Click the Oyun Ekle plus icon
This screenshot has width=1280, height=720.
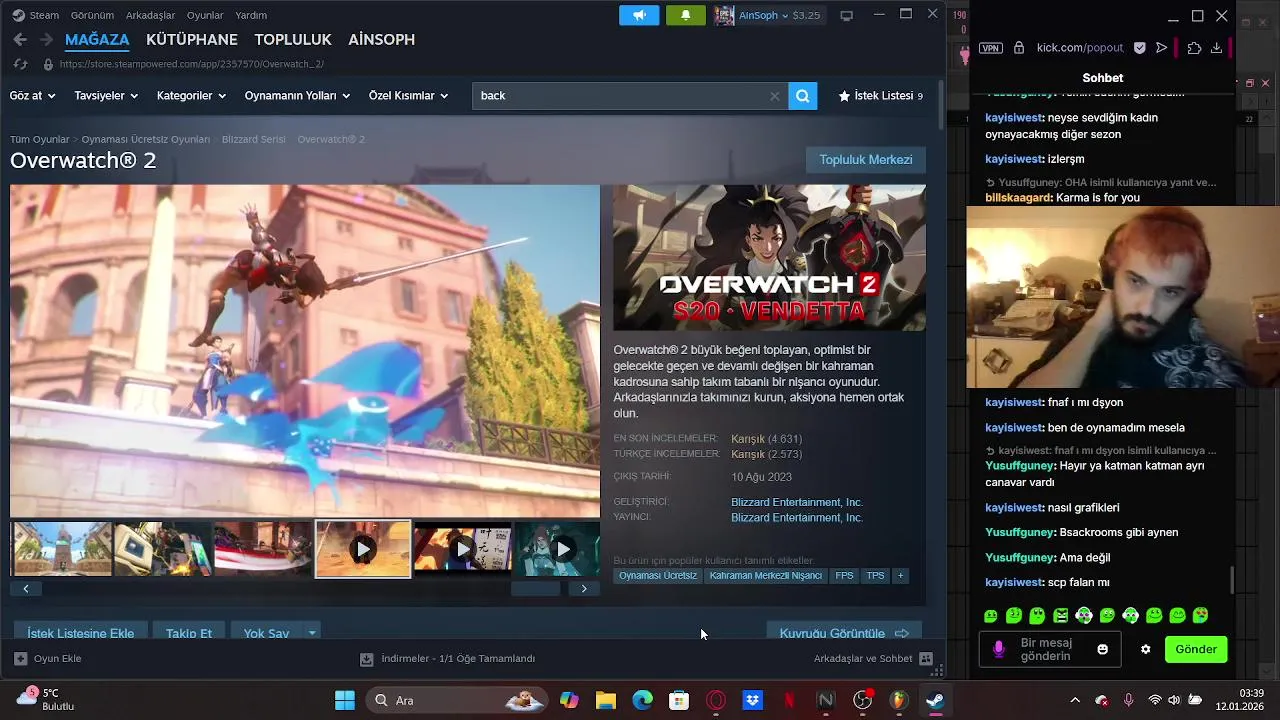(x=20, y=659)
